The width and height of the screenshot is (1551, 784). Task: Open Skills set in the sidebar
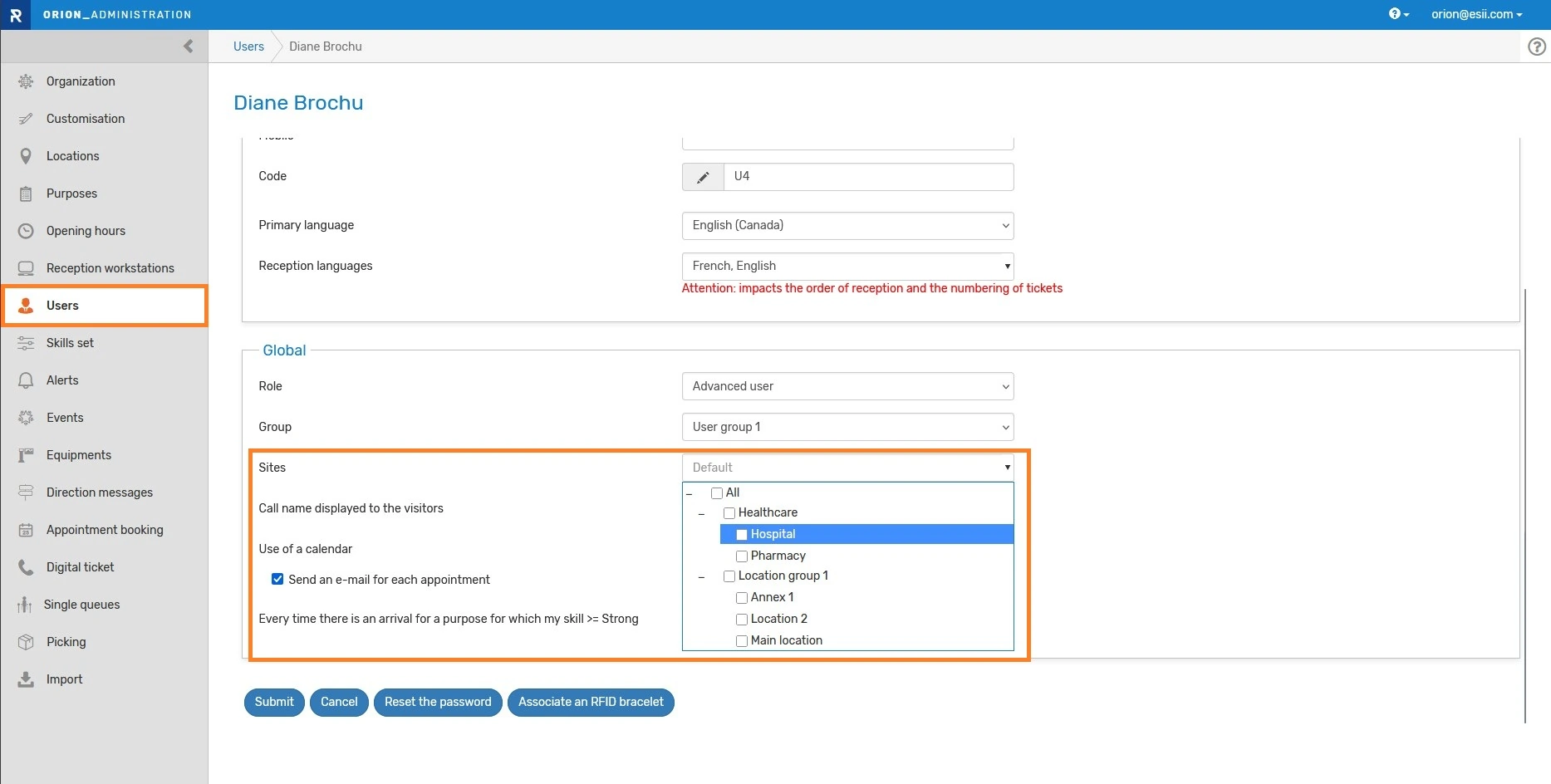point(70,343)
